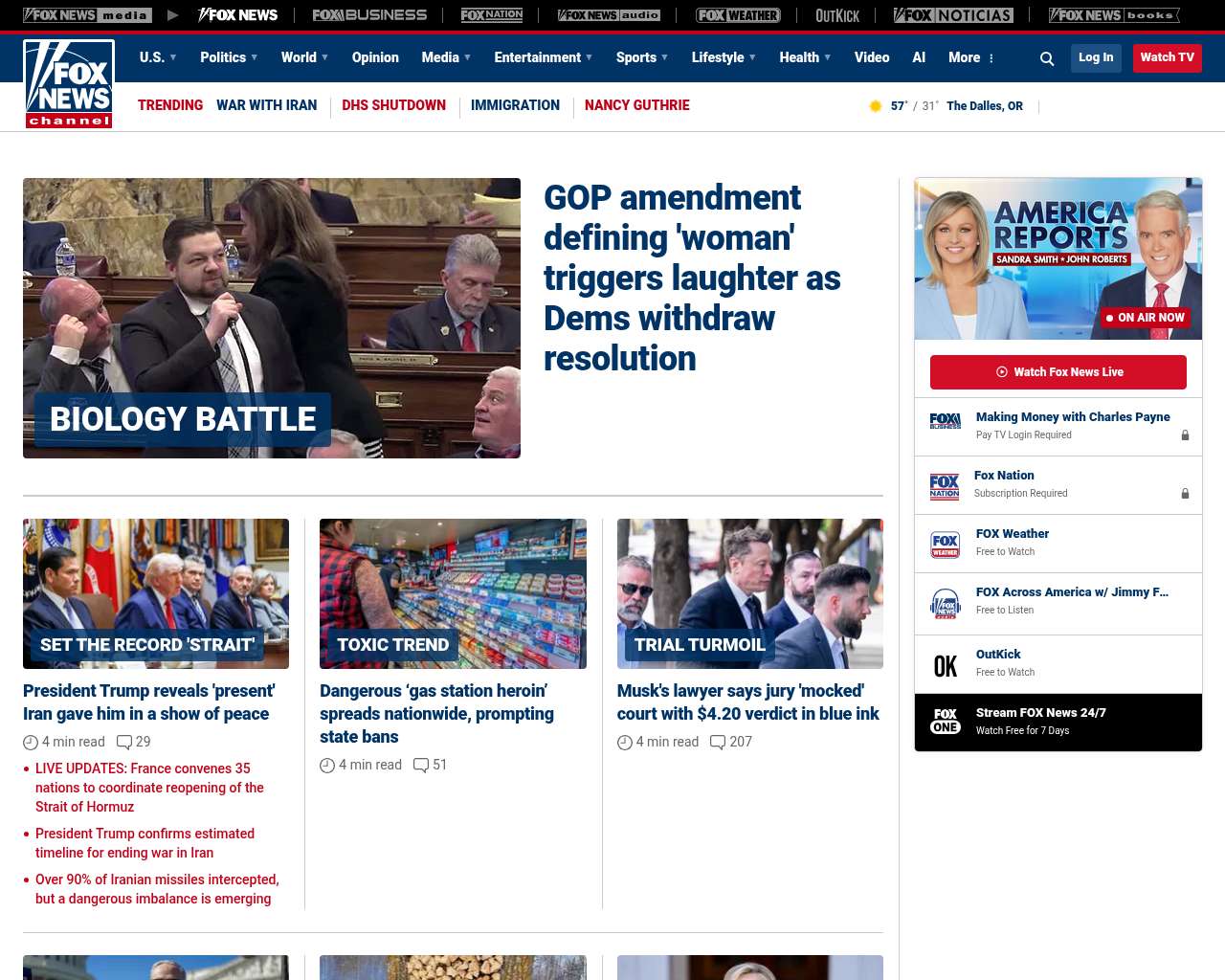This screenshot has height=980, width=1225.
Task: Click the TOXIC TREND article thumbnail
Action: 453,593
